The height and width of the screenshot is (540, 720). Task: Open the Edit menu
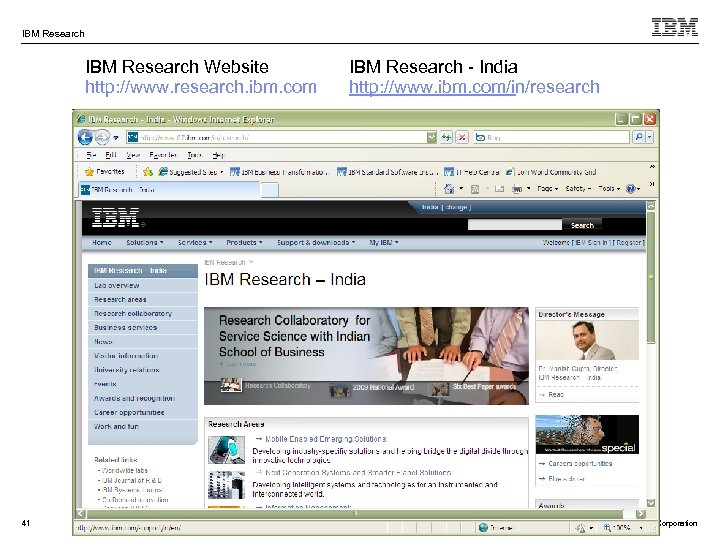(x=111, y=155)
